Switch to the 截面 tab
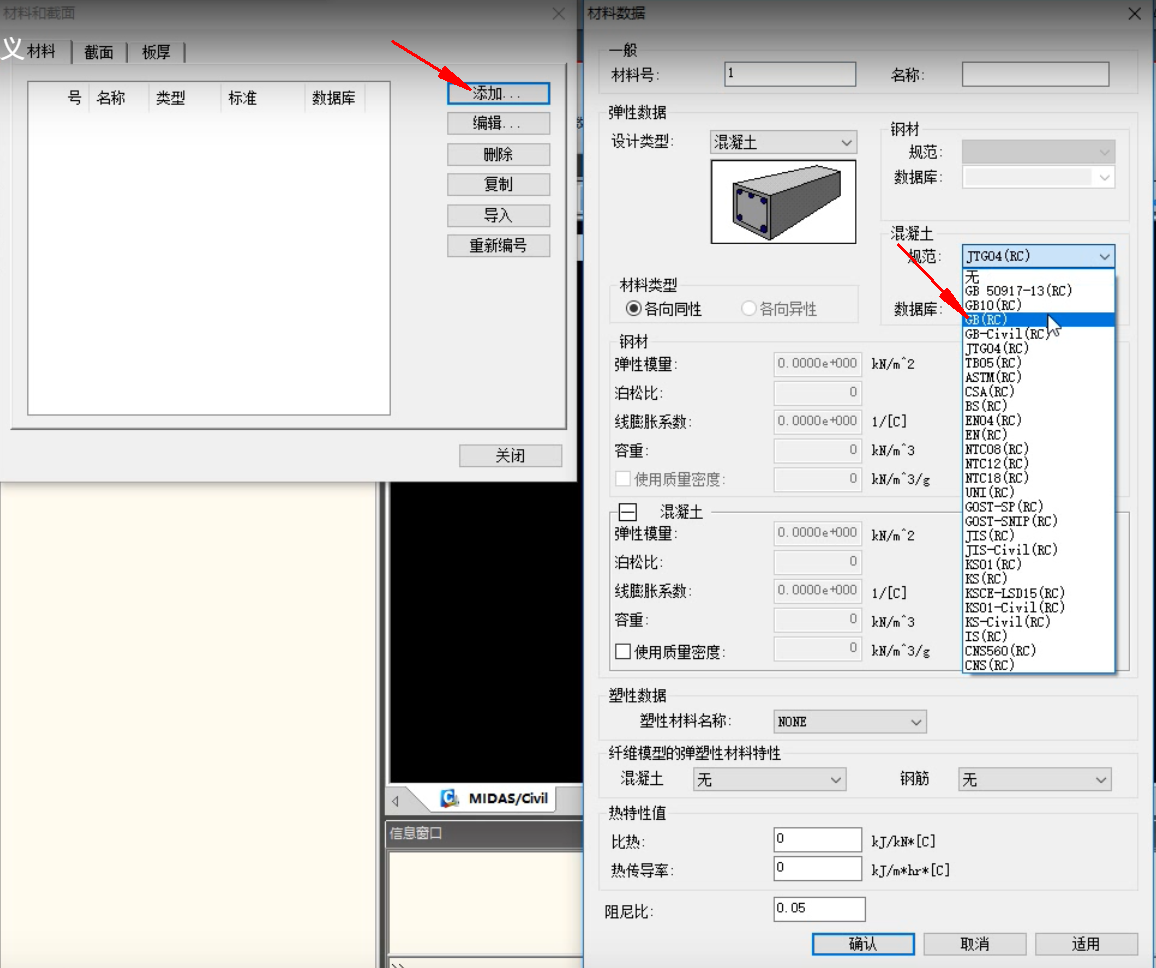The height and width of the screenshot is (968, 1156). click(99, 52)
